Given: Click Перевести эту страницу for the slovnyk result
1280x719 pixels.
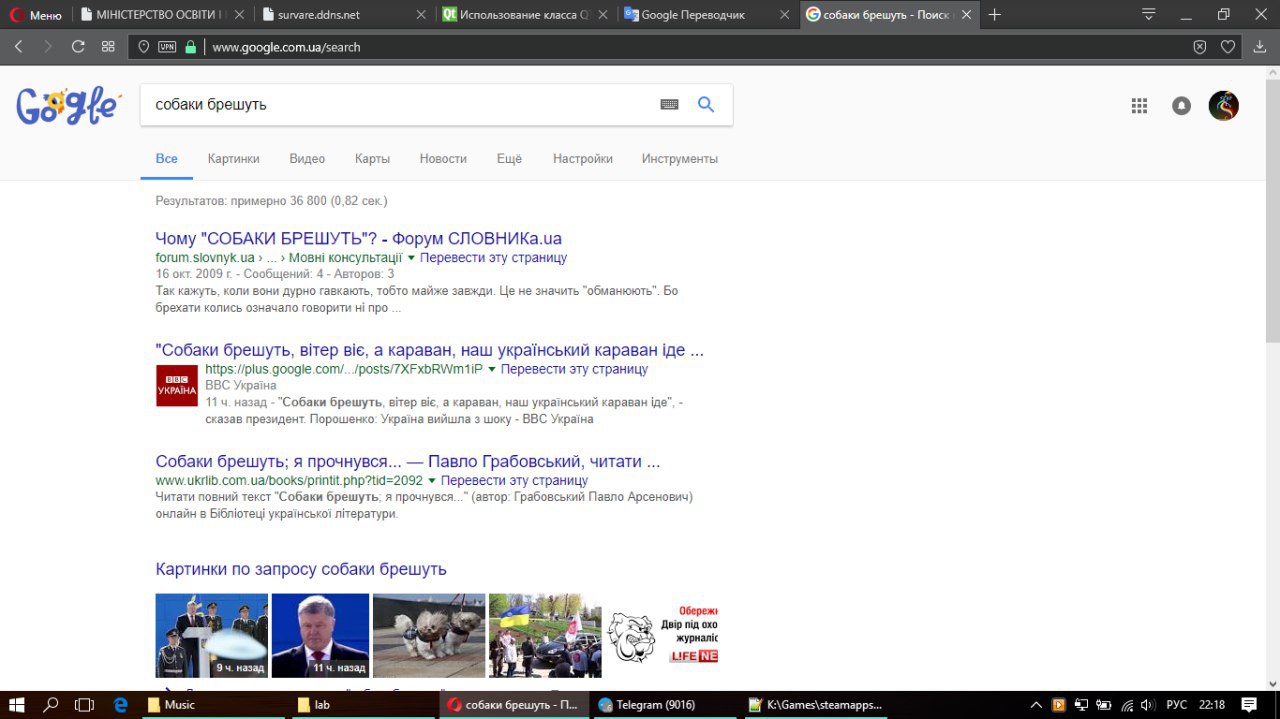Looking at the screenshot, I should pyautogui.click(x=493, y=257).
